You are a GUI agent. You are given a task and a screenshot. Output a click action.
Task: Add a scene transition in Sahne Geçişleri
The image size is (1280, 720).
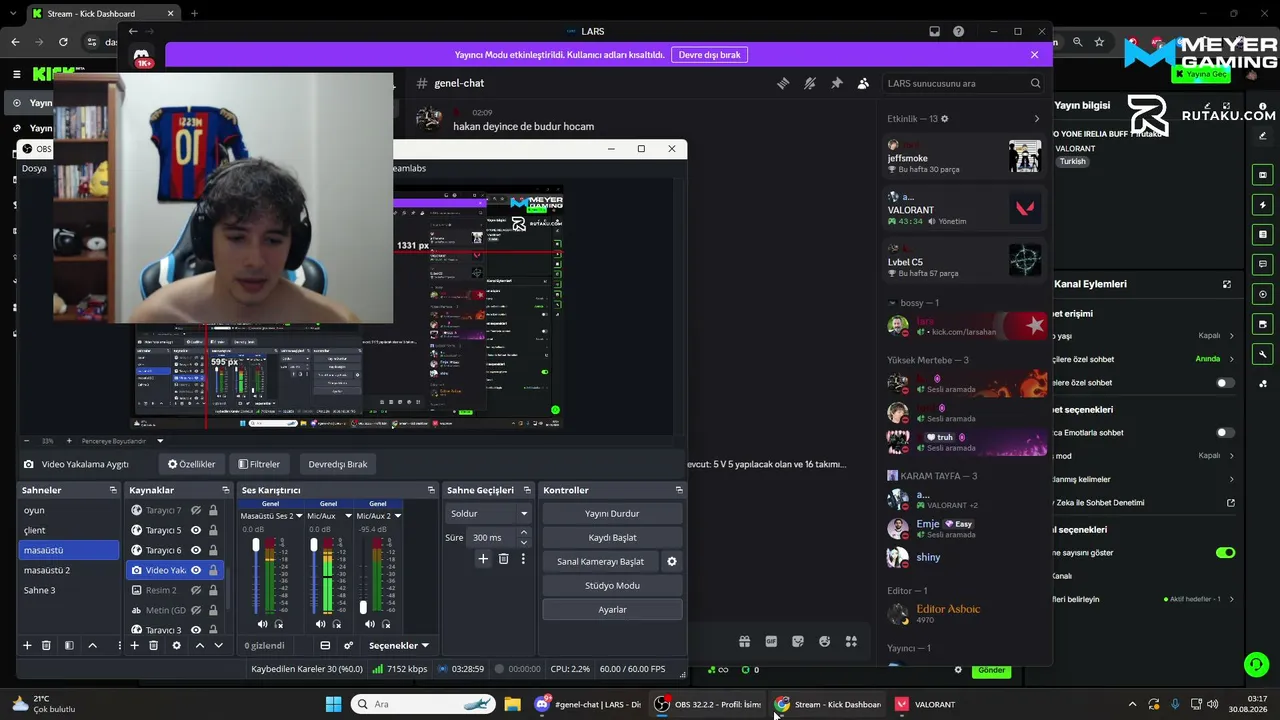click(483, 559)
